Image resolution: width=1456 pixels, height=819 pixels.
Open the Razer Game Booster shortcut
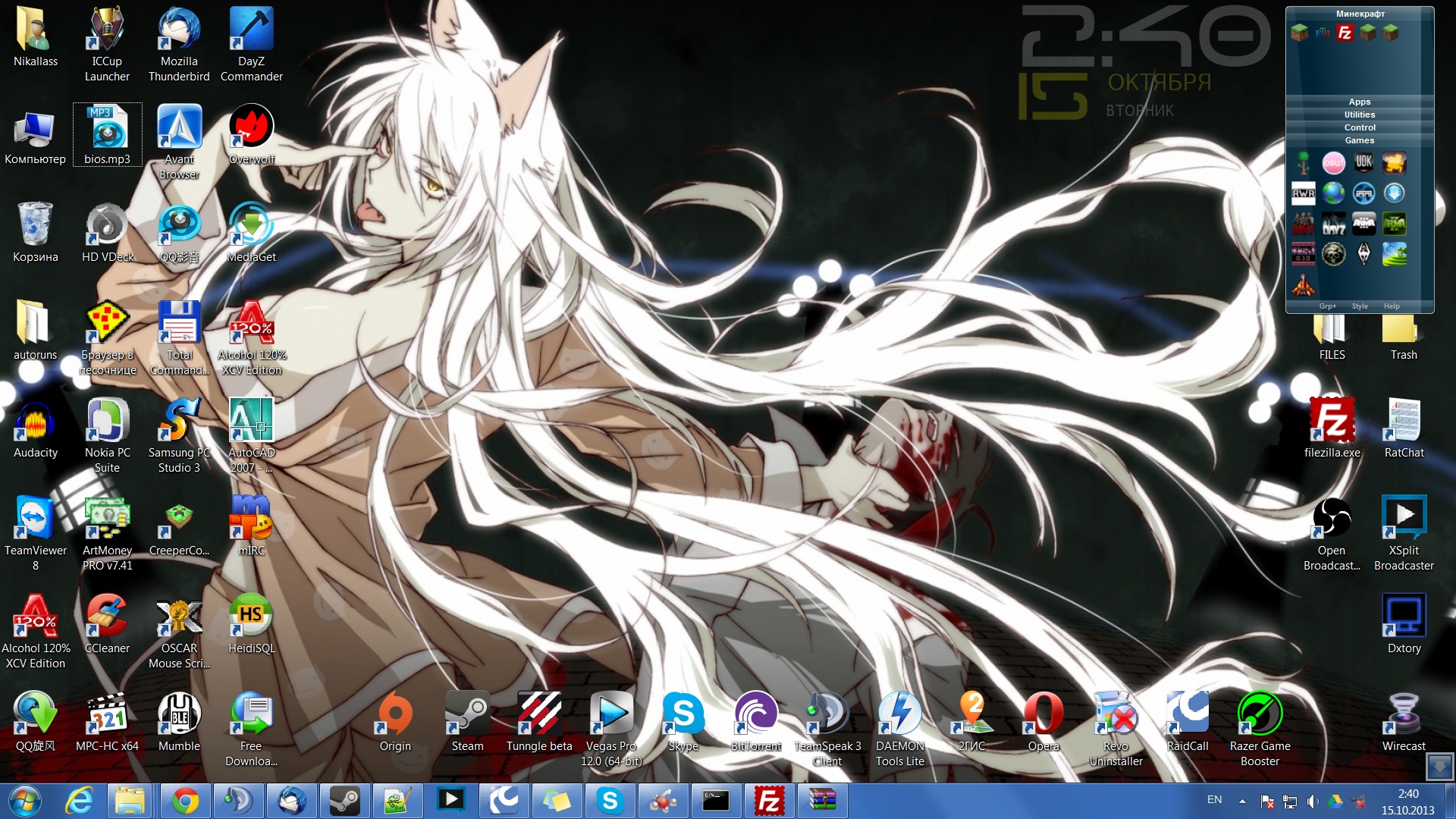tap(1260, 729)
